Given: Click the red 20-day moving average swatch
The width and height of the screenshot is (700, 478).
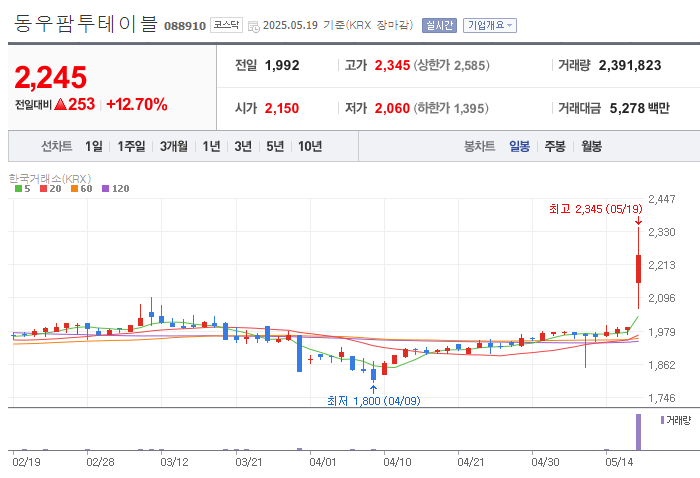Looking at the screenshot, I should coord(43,189).
